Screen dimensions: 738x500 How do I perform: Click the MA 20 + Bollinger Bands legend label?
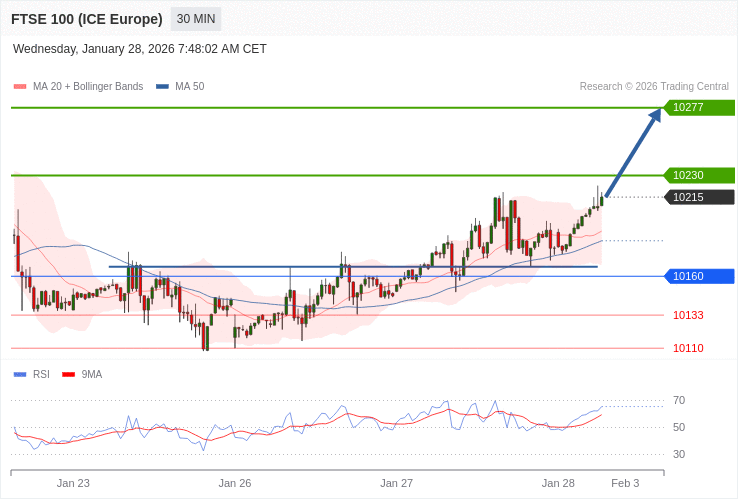tap(88, 87)
